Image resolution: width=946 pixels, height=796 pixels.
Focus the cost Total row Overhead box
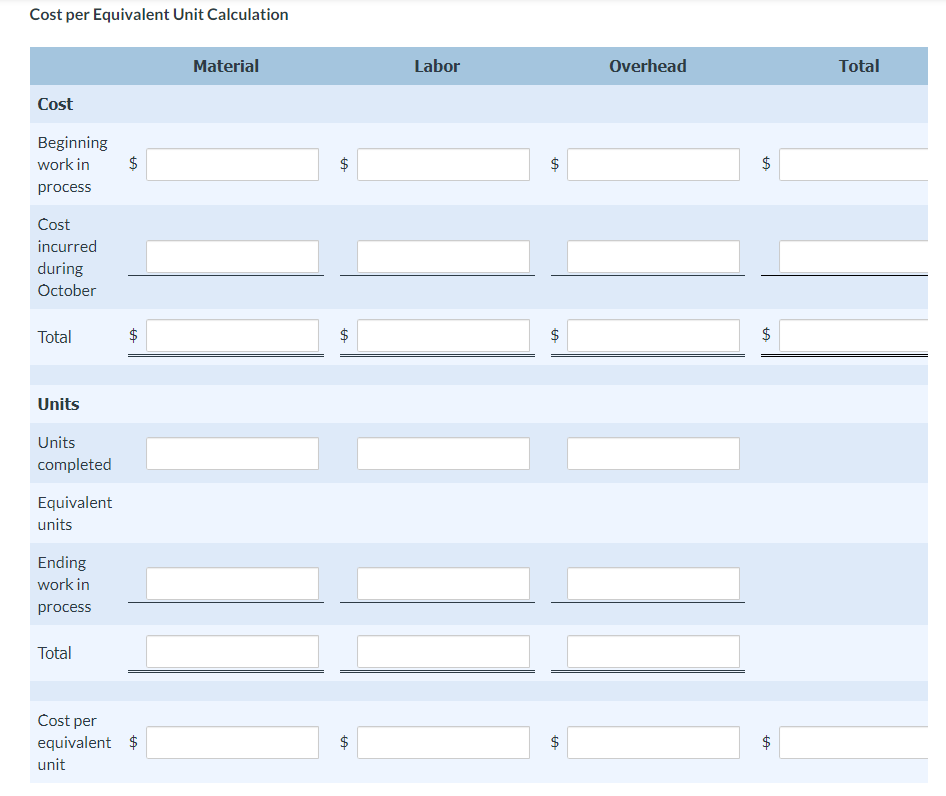(653, 336)
